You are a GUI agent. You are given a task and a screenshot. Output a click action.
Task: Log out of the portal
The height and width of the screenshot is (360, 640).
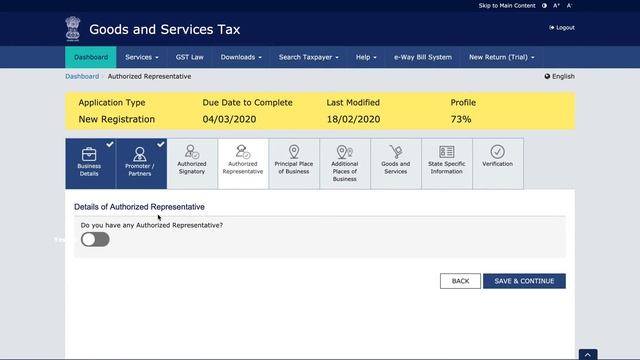tap(562, 28)
